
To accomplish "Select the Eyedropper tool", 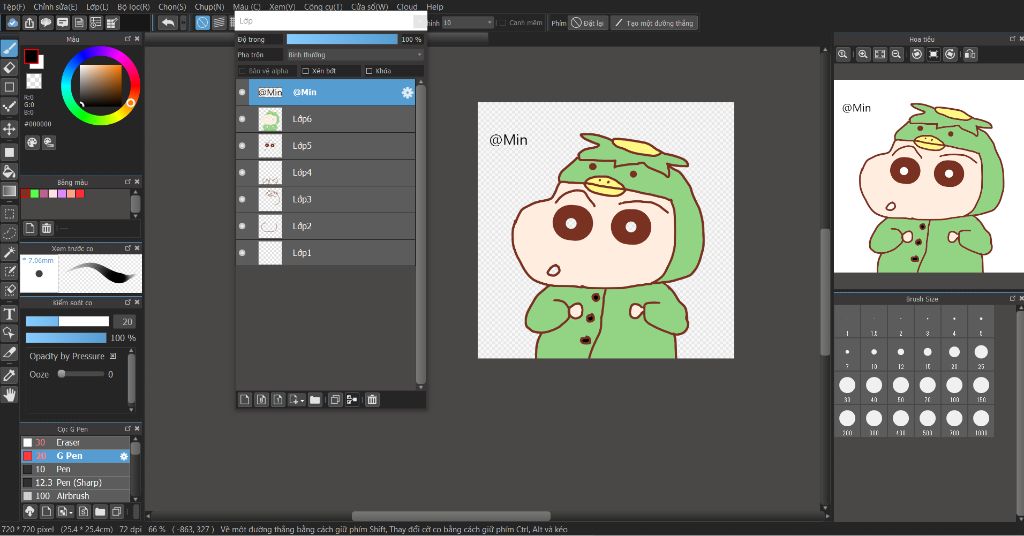I will (9, 375).
